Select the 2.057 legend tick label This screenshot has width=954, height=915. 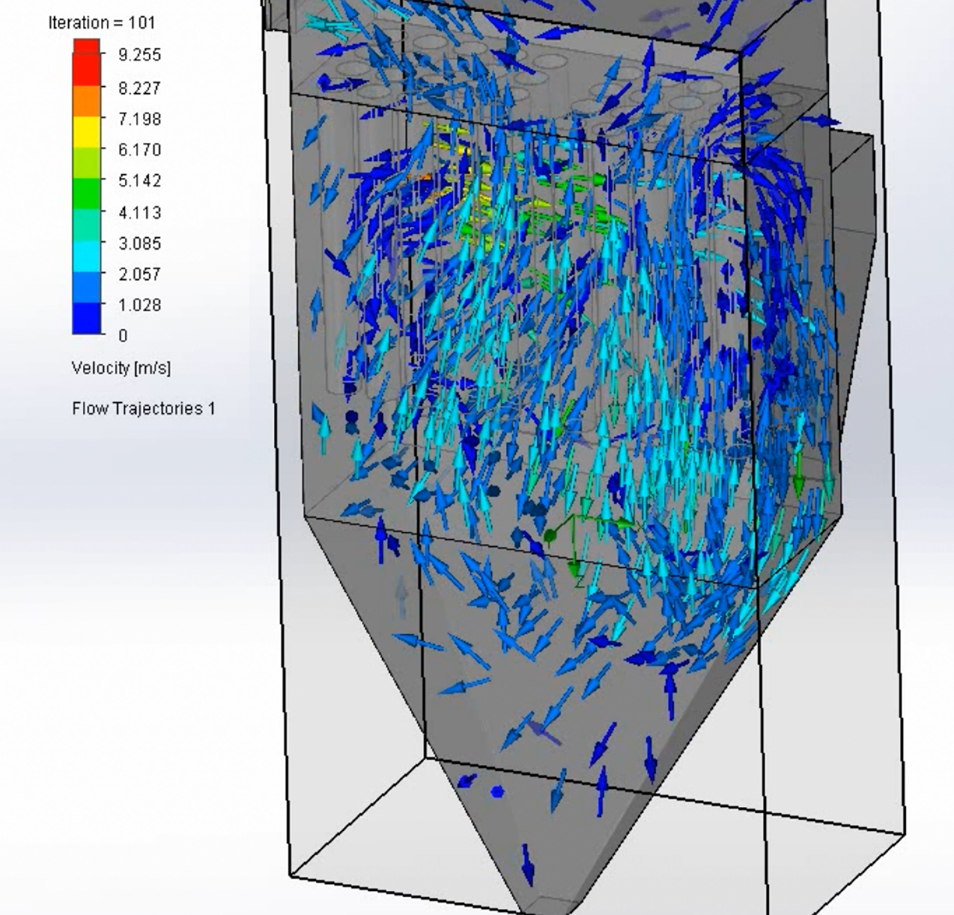[139, 274]
